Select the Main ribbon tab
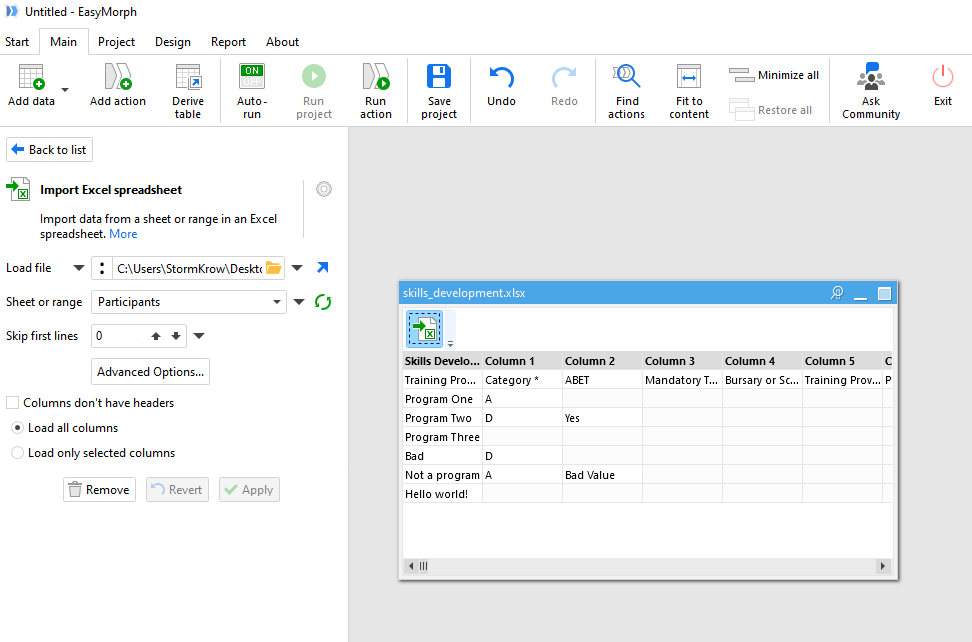 click(63, 42)
